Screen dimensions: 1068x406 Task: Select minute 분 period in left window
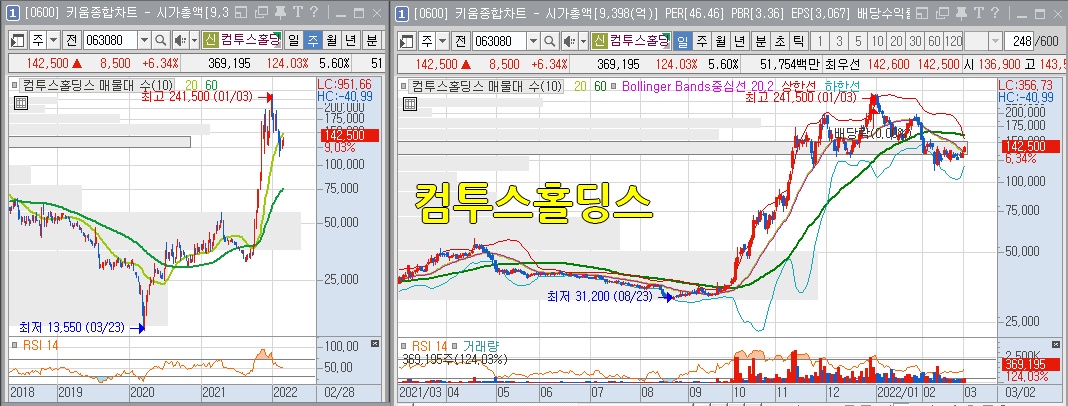point(371,41)
